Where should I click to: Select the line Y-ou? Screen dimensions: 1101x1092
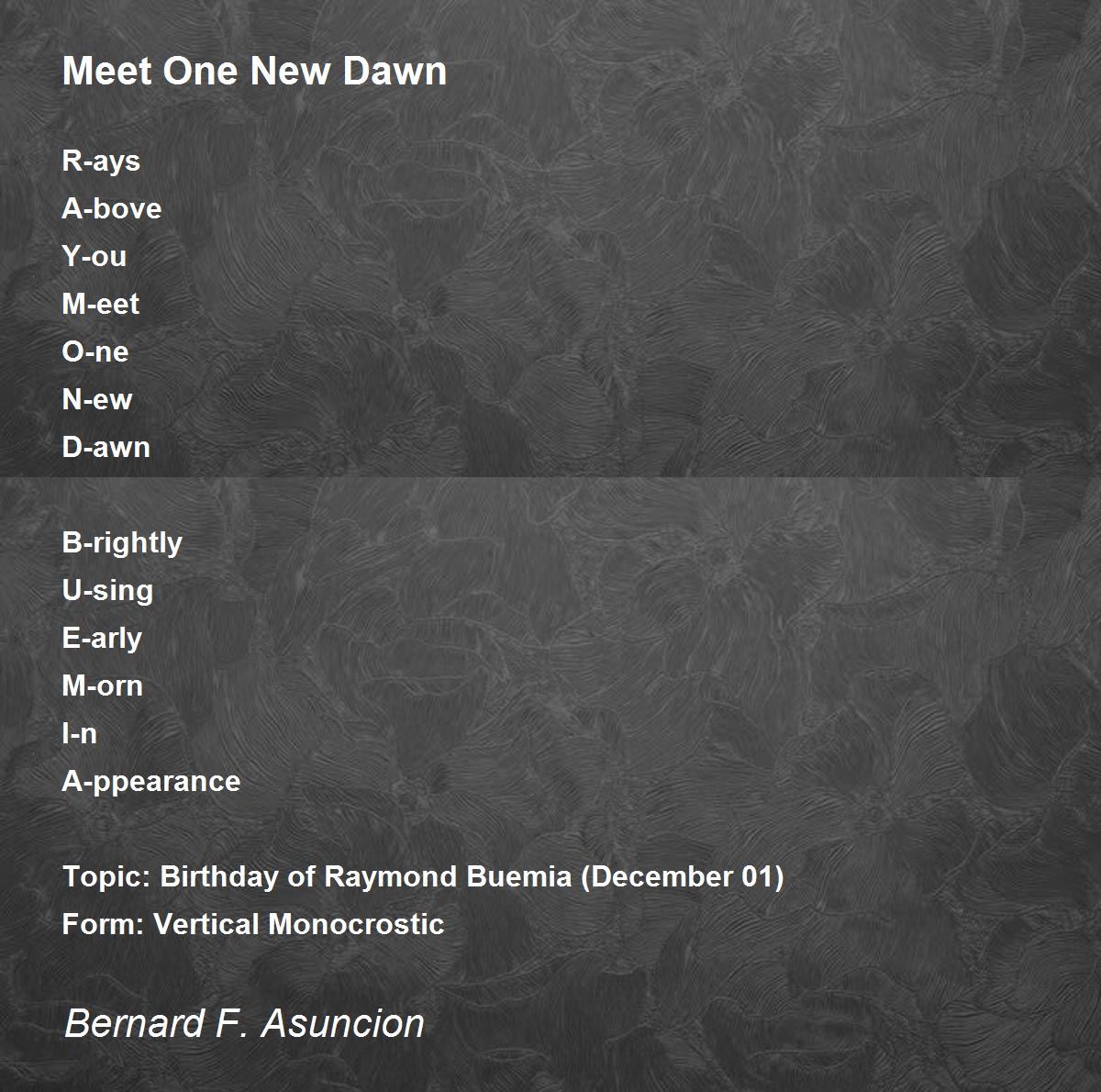pos(95,257)
